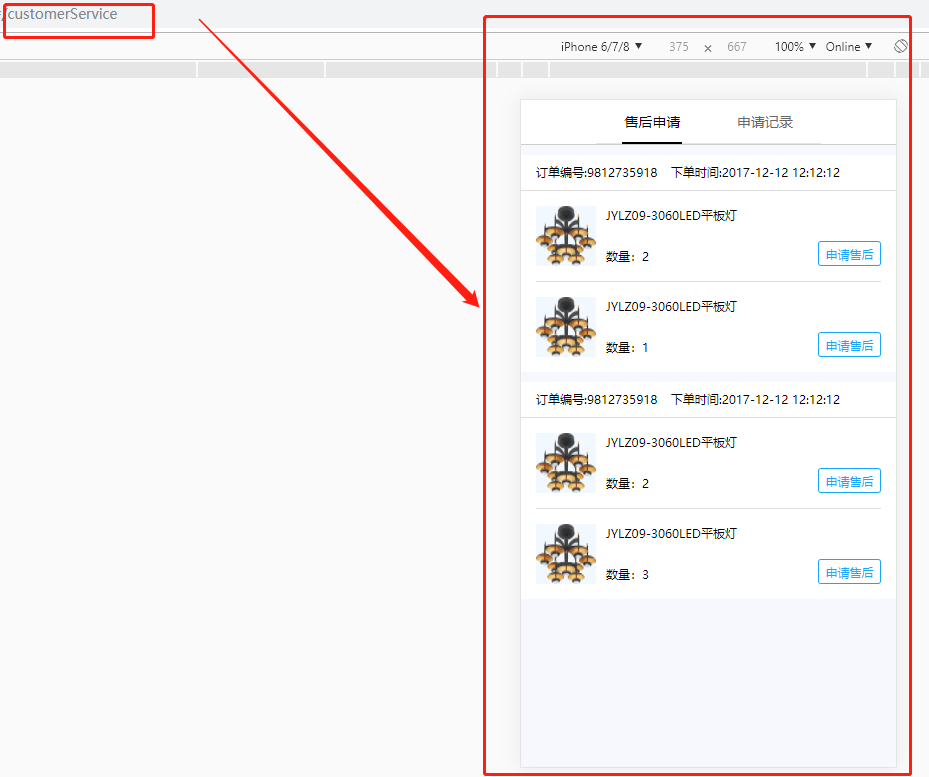Click the 375 viewport width field

tap(679, 46)
